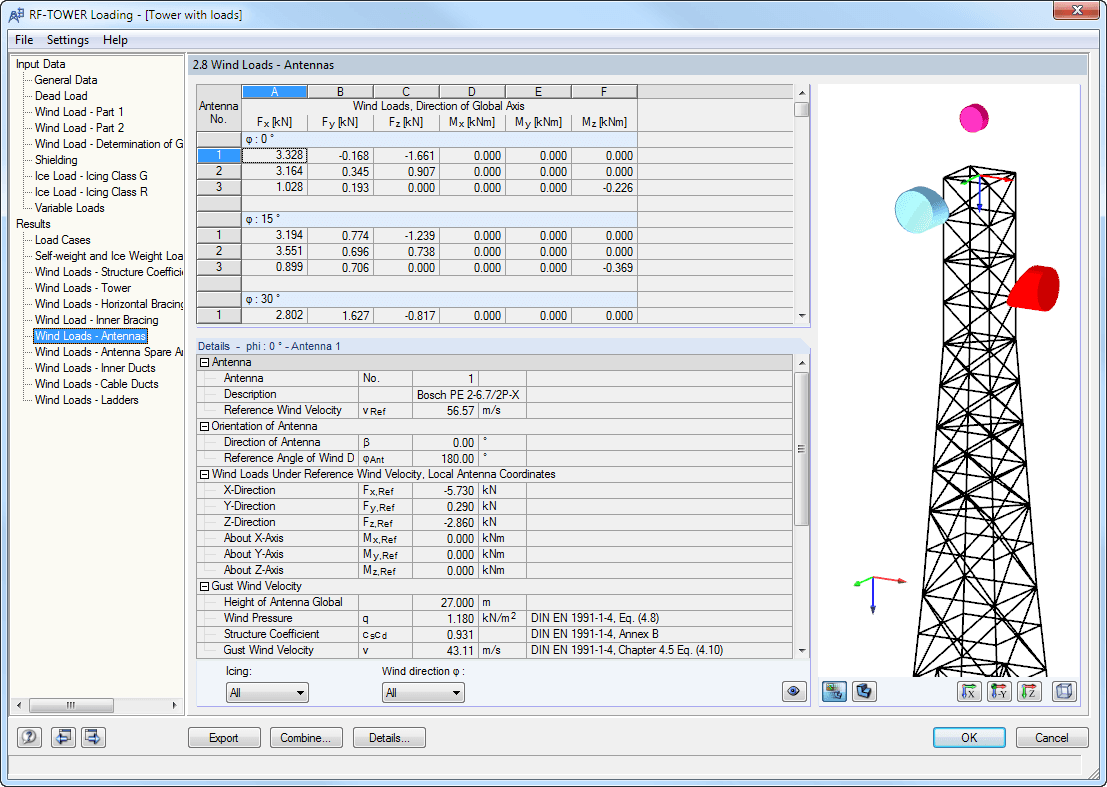Set the view in -Y direction
This screenshot has width=1107, height=787.
(998, 691)
